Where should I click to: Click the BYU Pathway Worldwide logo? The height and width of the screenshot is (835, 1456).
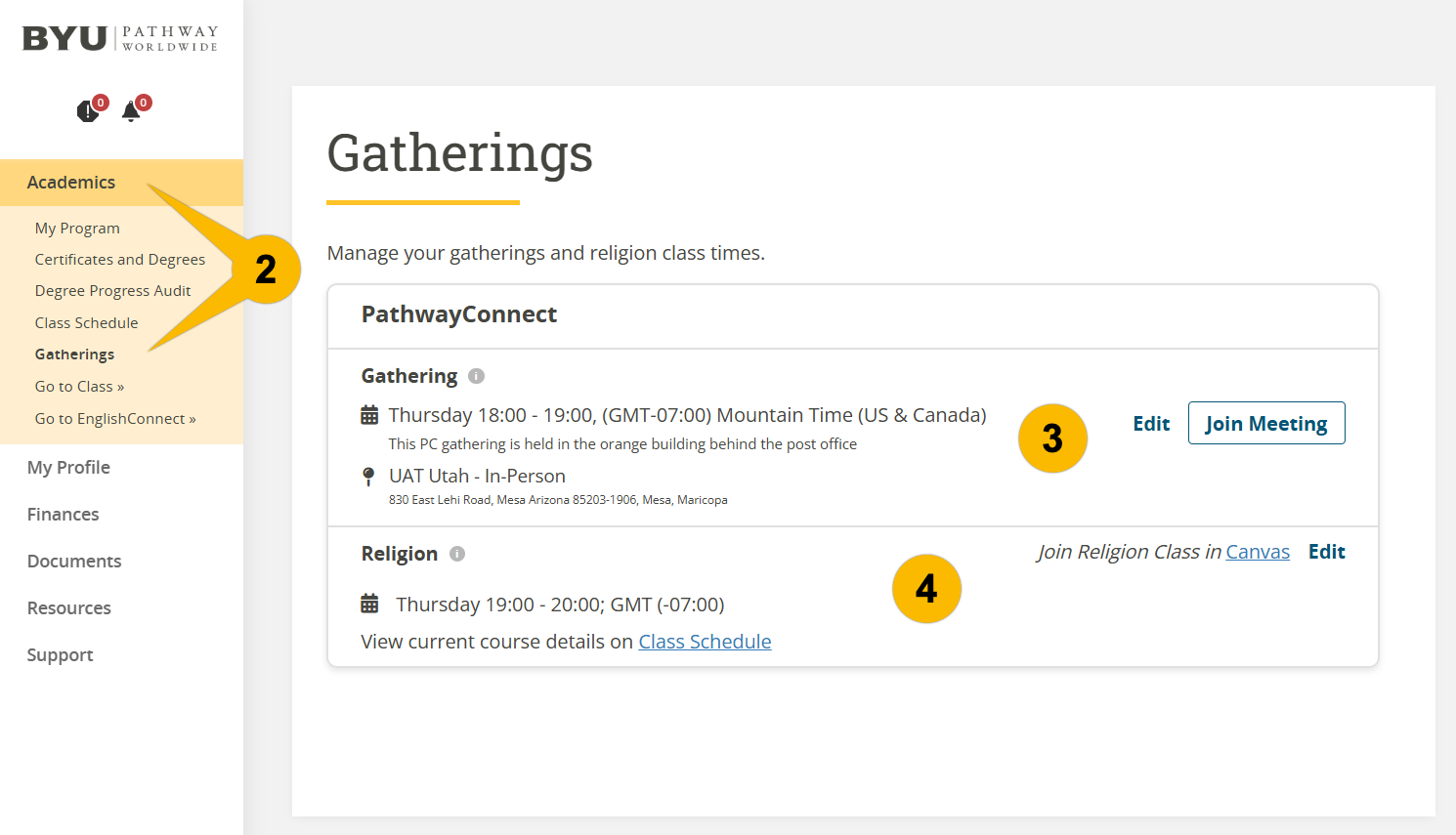coord(120,39)
